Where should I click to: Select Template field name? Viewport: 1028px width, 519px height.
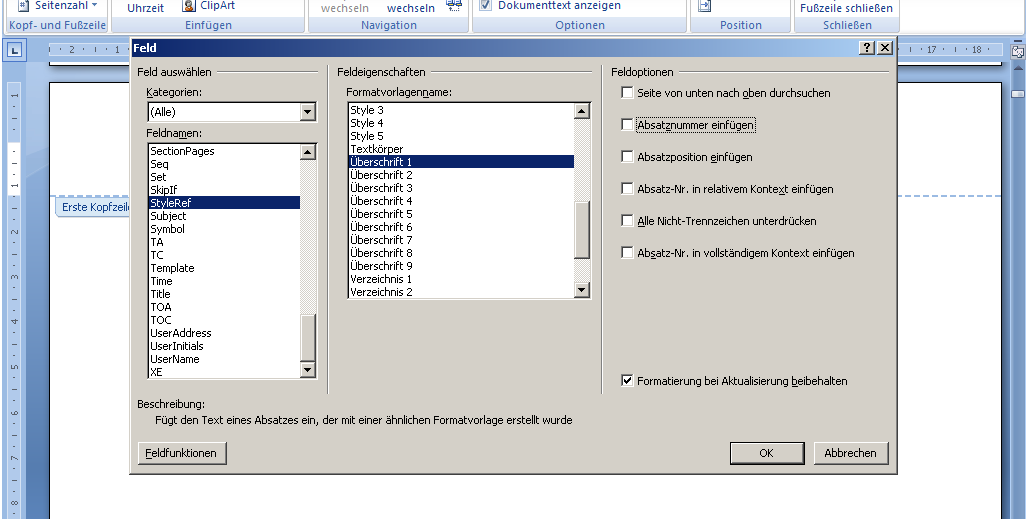224,268
